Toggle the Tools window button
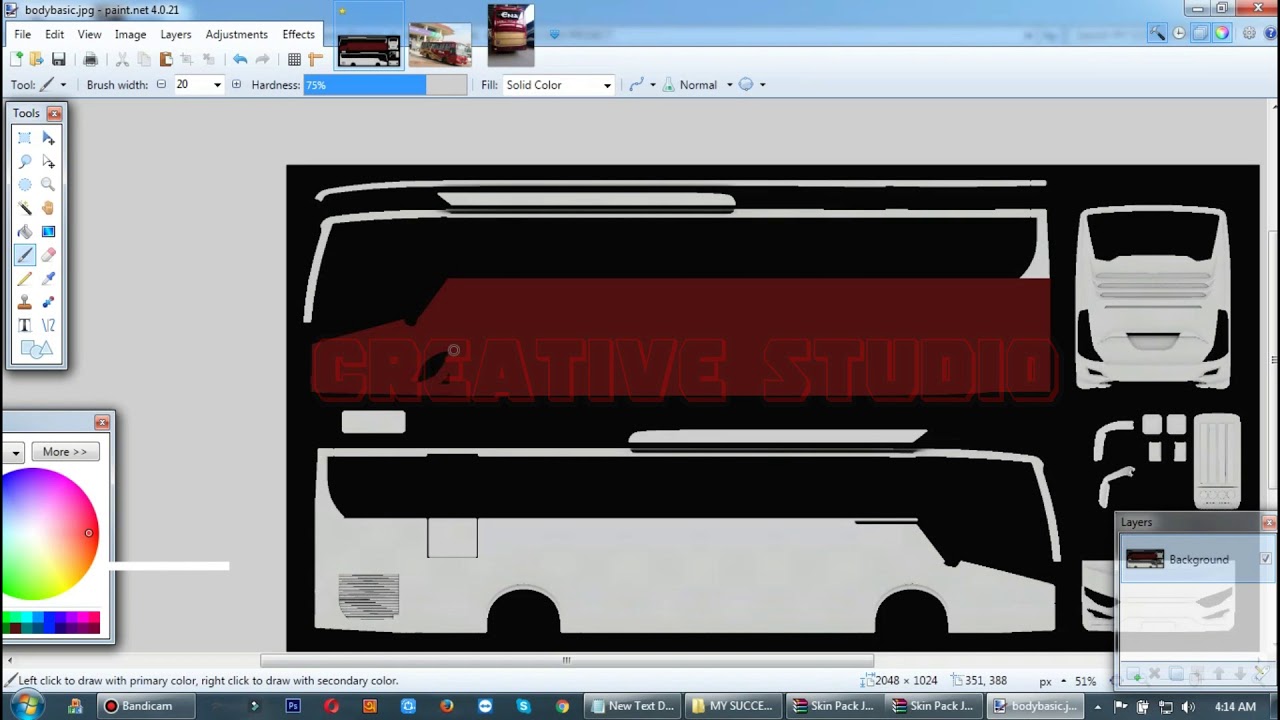1280x720 pixels. click(1157, 33)
